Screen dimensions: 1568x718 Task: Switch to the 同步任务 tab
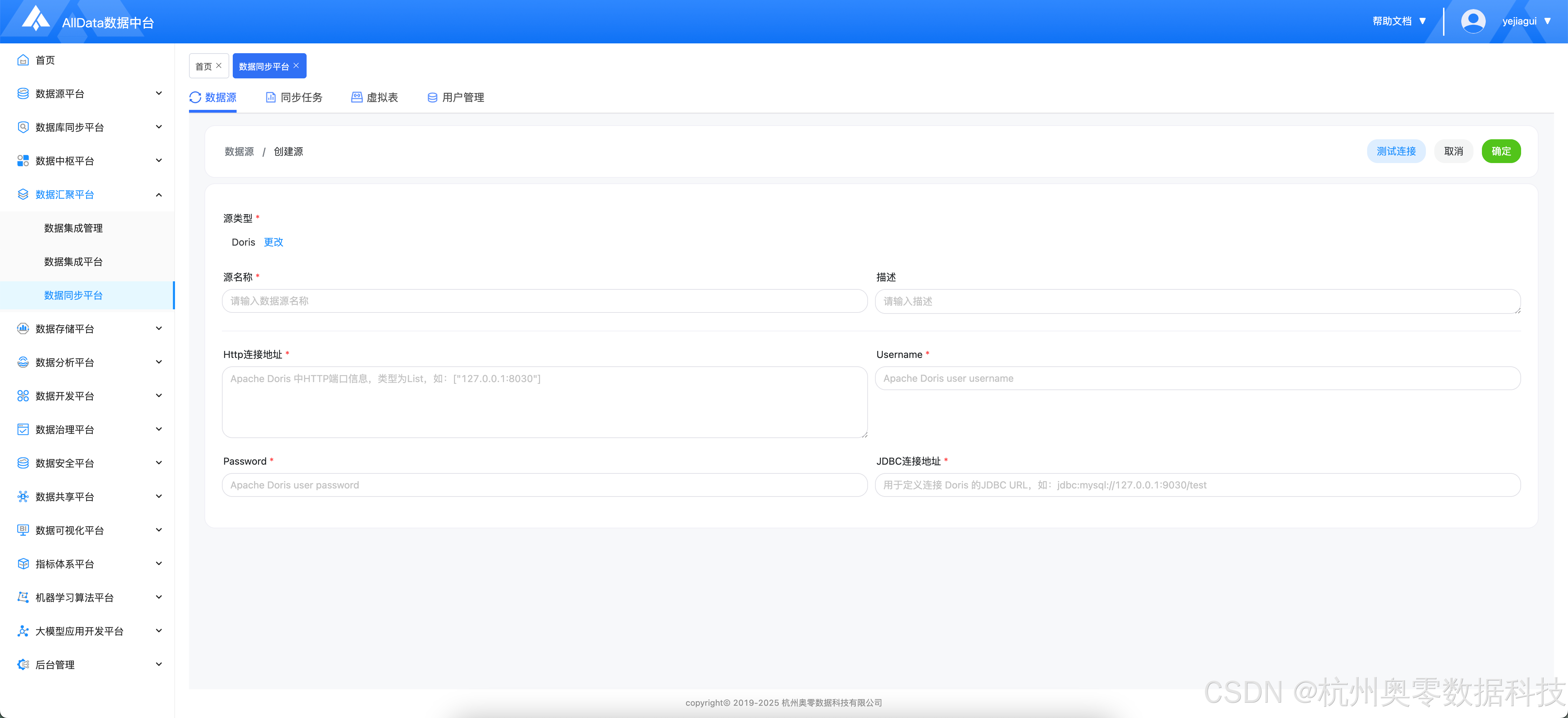pyautogui.click(x=295, y=97)
